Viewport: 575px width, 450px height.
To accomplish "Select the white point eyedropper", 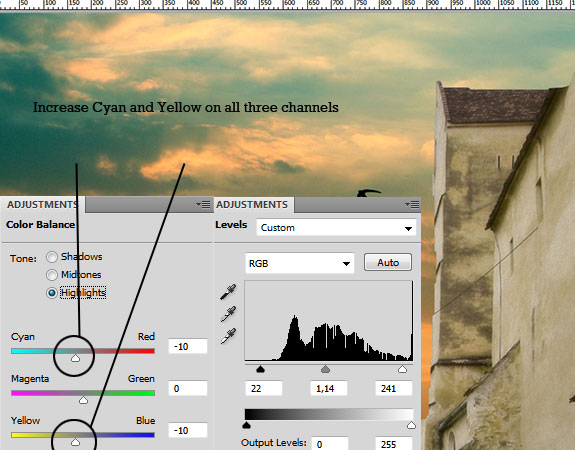I will pos(228,336).
